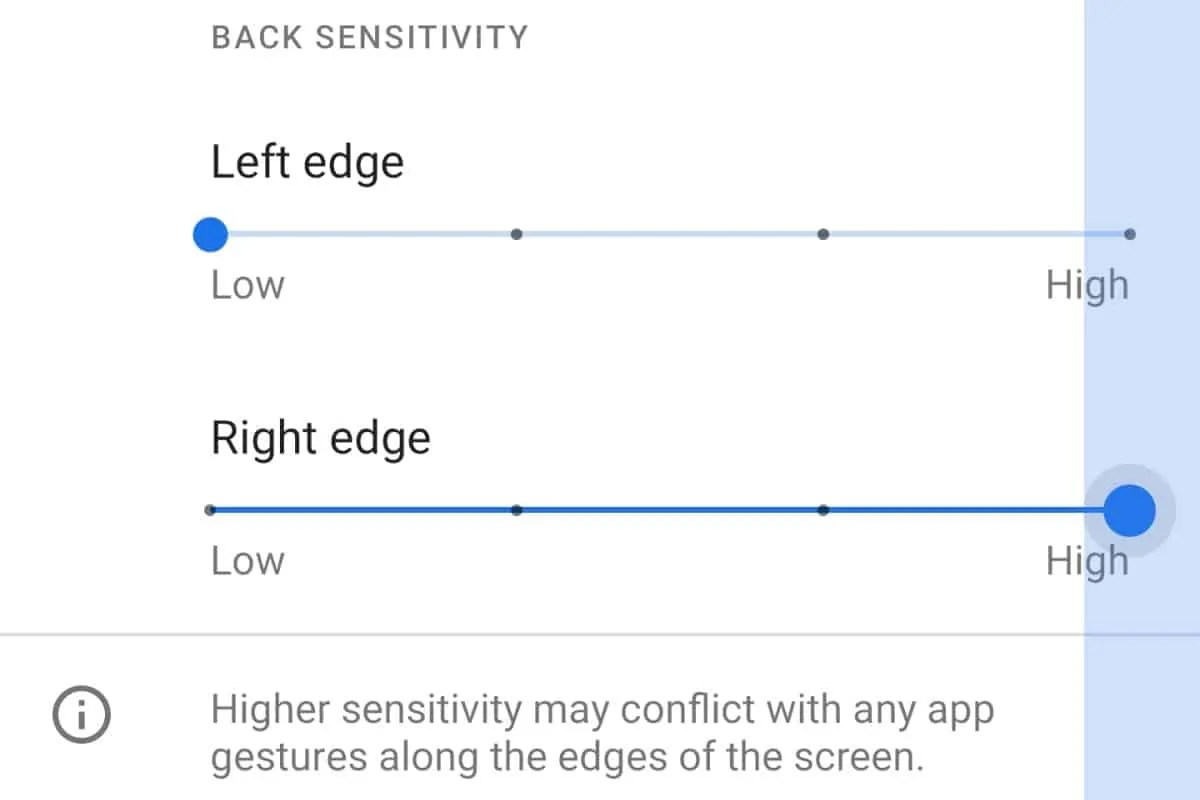Click the second tick on Right edge slider
Viewport: 1200px width, 800px height.
(516, 510)
